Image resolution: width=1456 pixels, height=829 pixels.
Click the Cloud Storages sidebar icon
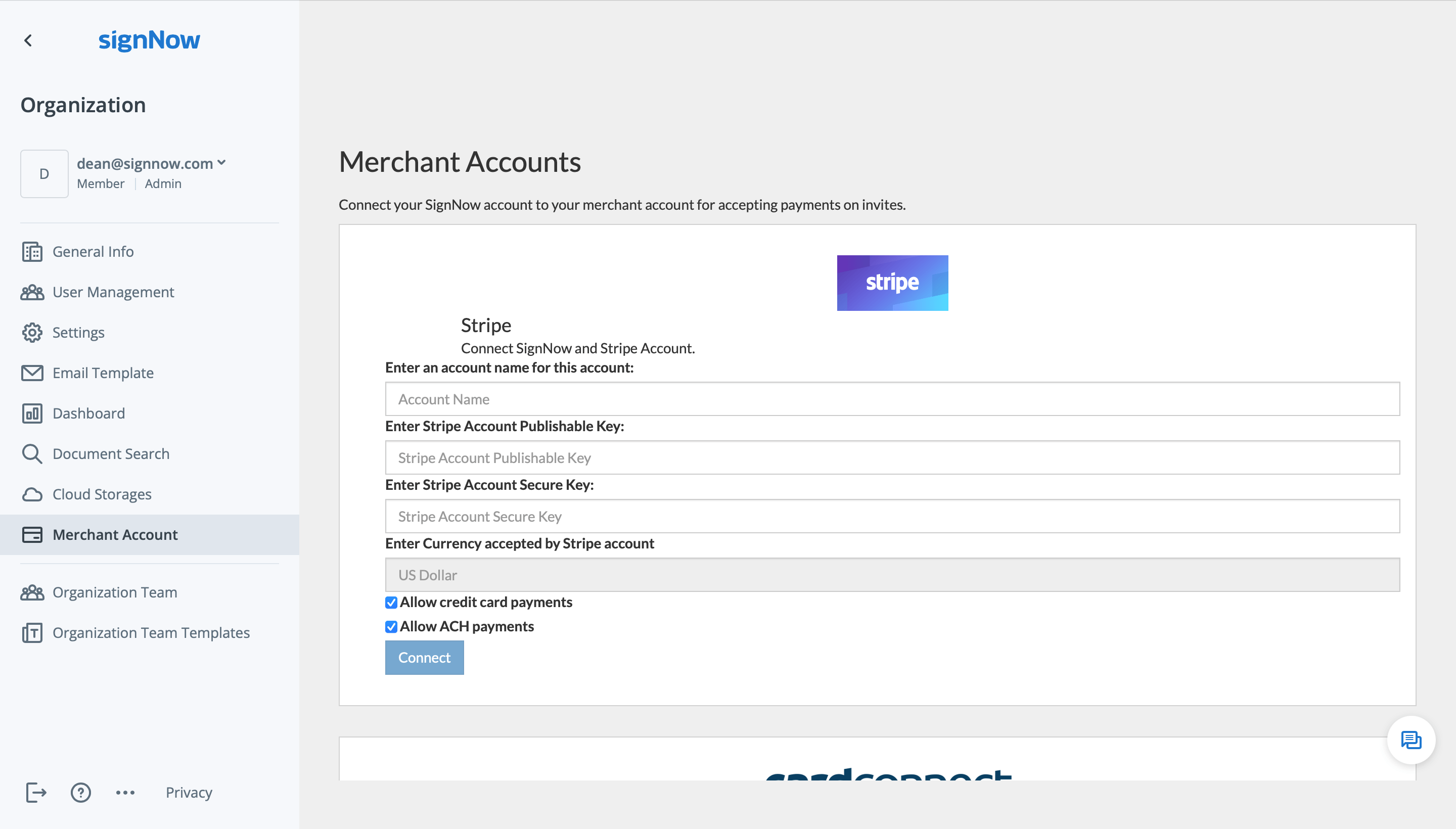point(33,494)
